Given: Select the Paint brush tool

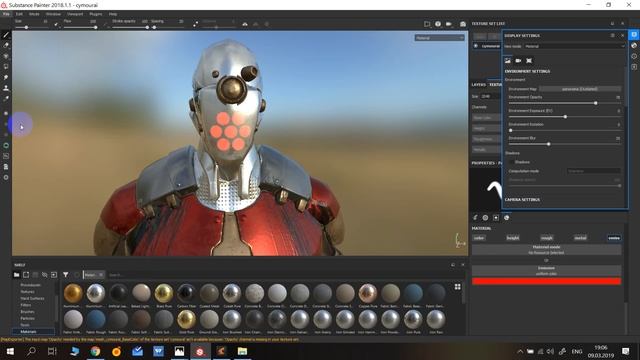Looking at the screenshot, I should tap(6, 35).
